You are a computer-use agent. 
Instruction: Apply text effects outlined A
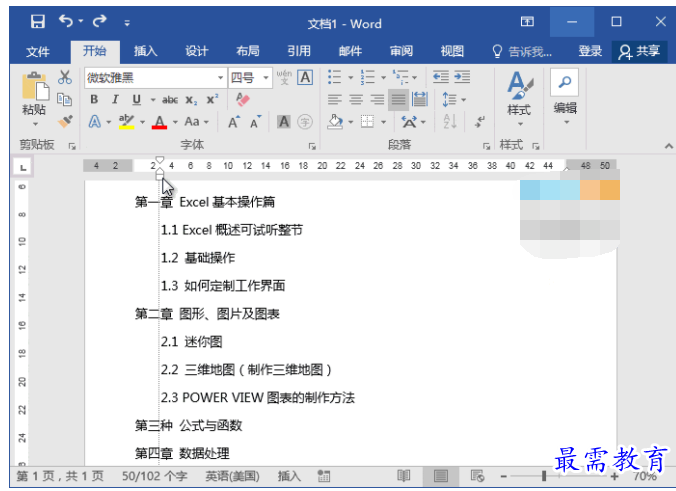pyautogui.click(x=95, y=122)
